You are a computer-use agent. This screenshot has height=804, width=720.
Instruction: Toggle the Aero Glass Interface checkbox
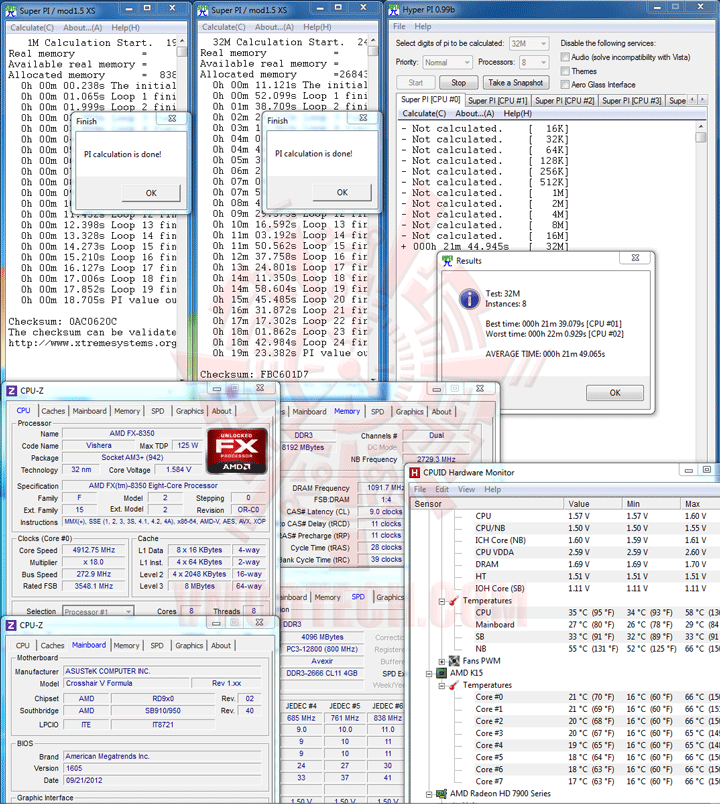[x=565, y=85]
